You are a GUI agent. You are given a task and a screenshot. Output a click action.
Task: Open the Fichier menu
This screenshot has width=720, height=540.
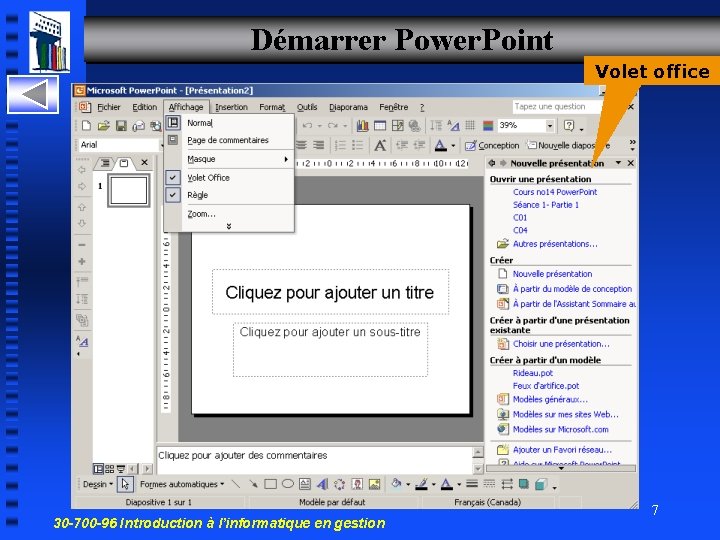pos(108,107)
